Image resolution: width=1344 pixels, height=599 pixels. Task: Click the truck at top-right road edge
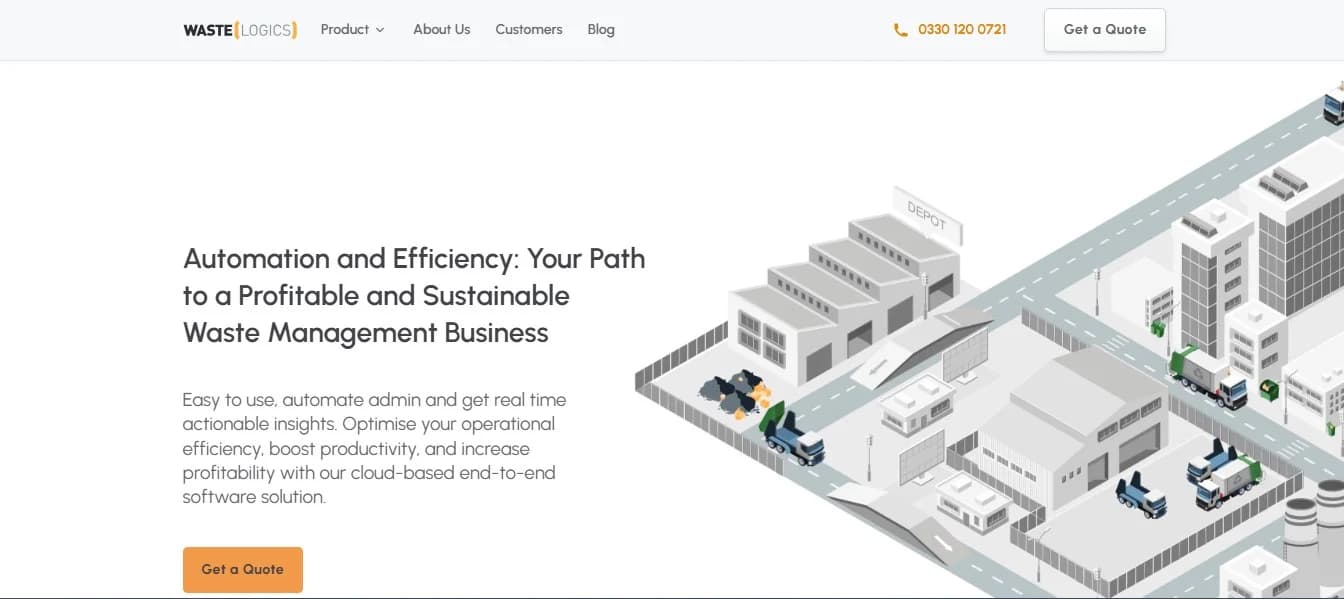click(1333, 104)
